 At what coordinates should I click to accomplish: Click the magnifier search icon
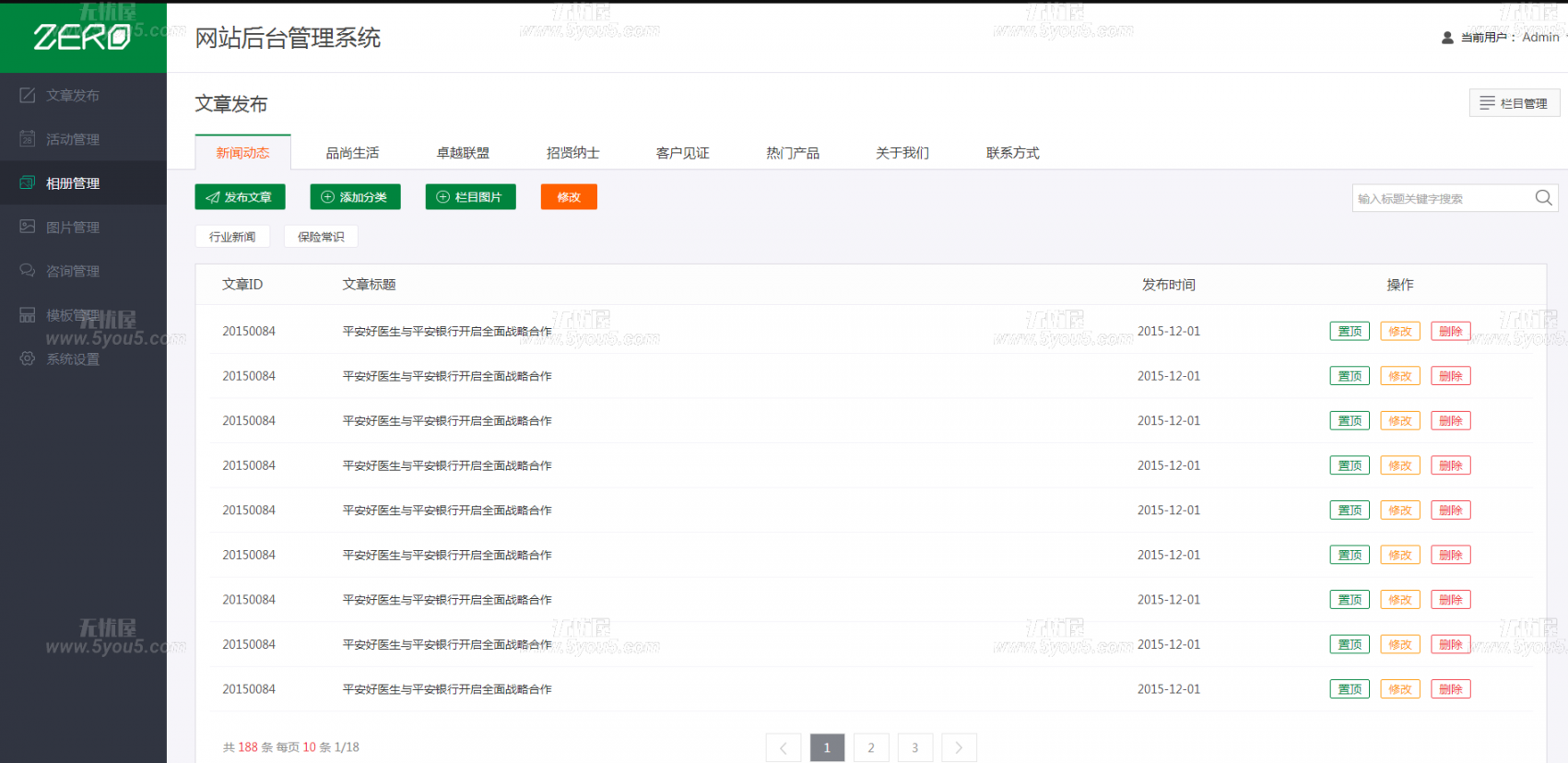[1543, 197]
